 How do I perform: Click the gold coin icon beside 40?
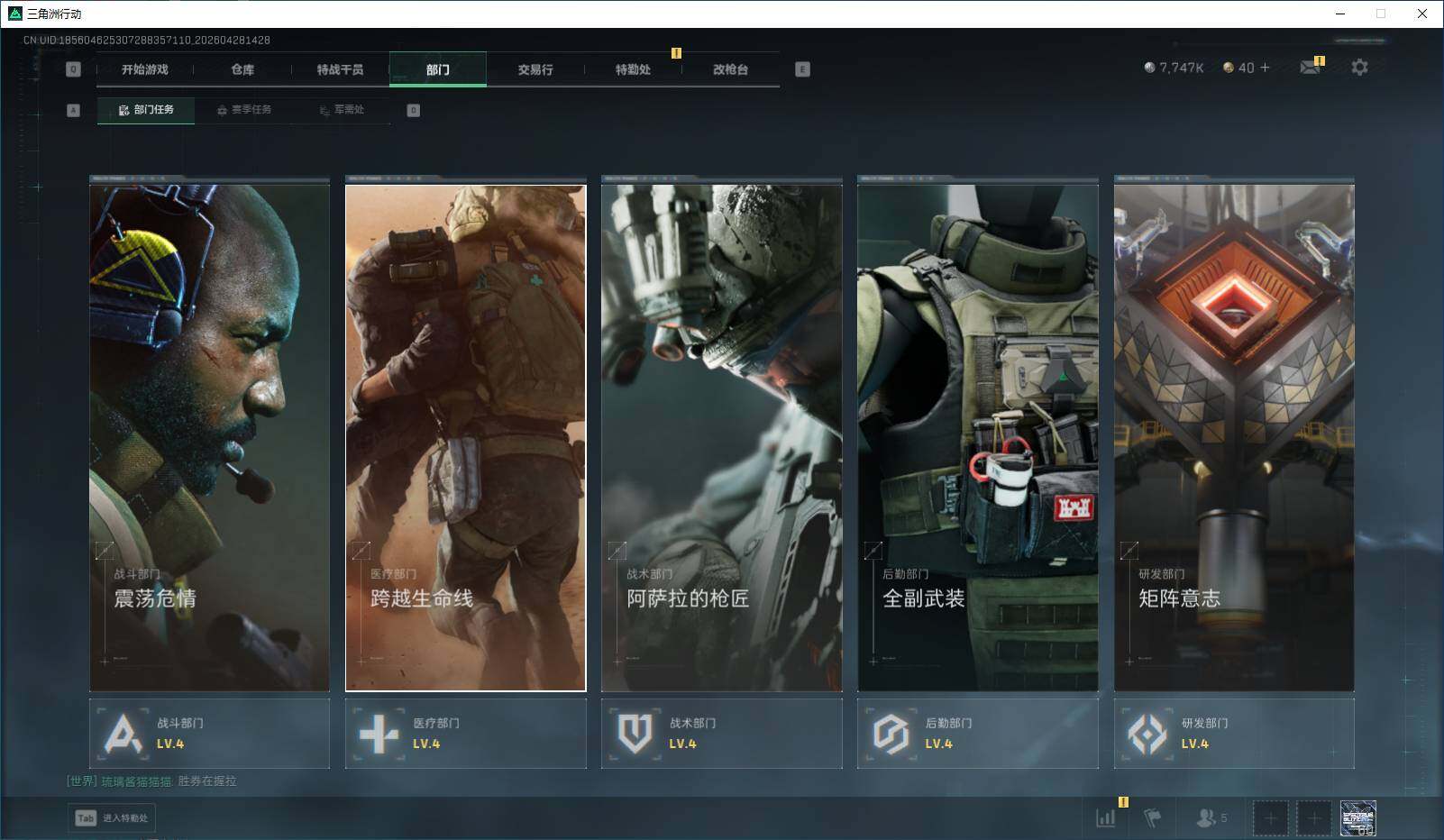(1228, 68)
